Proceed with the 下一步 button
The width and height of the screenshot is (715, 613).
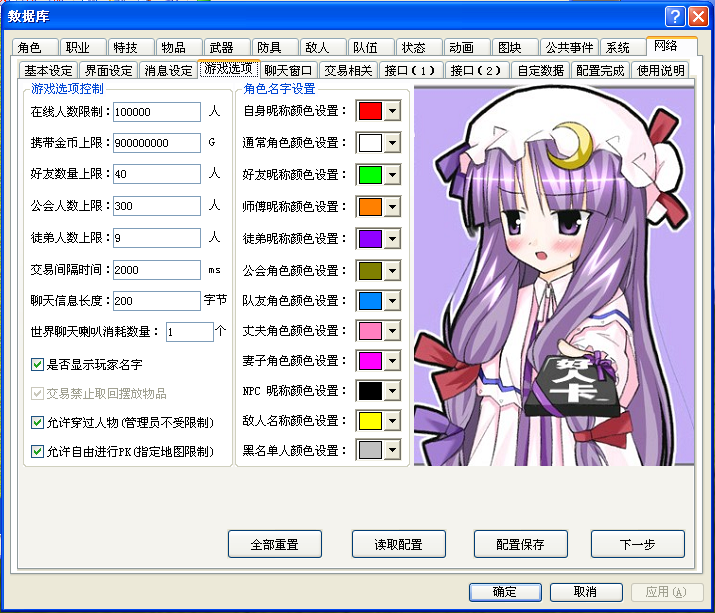[638, 544]
